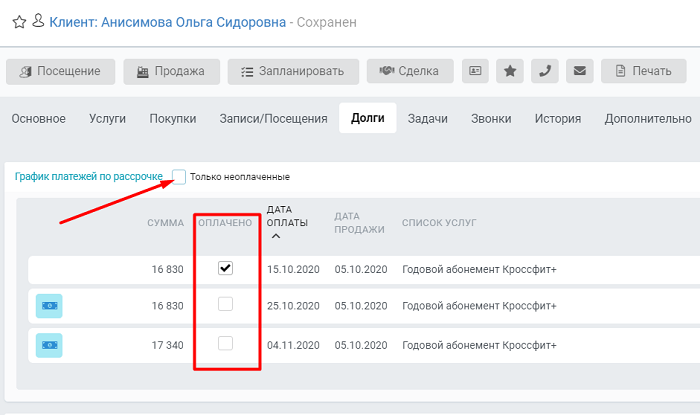Select the Долги tab
700x415 pixels.
[x=367, y=118]
